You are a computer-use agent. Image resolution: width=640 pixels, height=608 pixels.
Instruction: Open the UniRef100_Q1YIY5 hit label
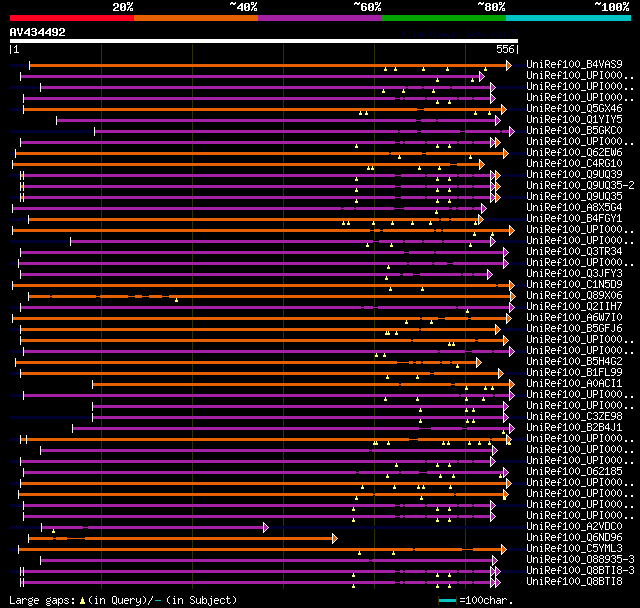click(574, 120)
